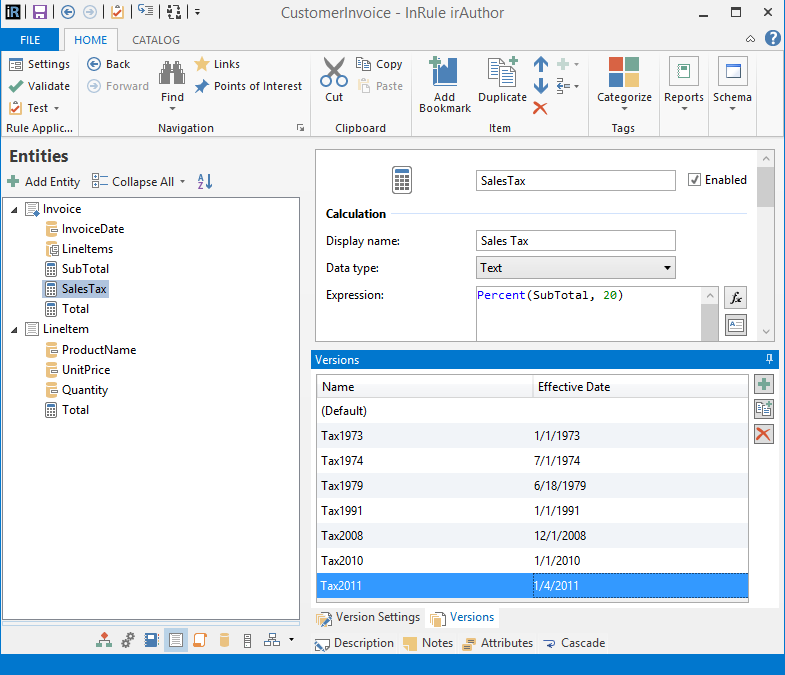Click the Add Entity button
The height and width of the screenshot is (675, 785).
tap(44, 182)
